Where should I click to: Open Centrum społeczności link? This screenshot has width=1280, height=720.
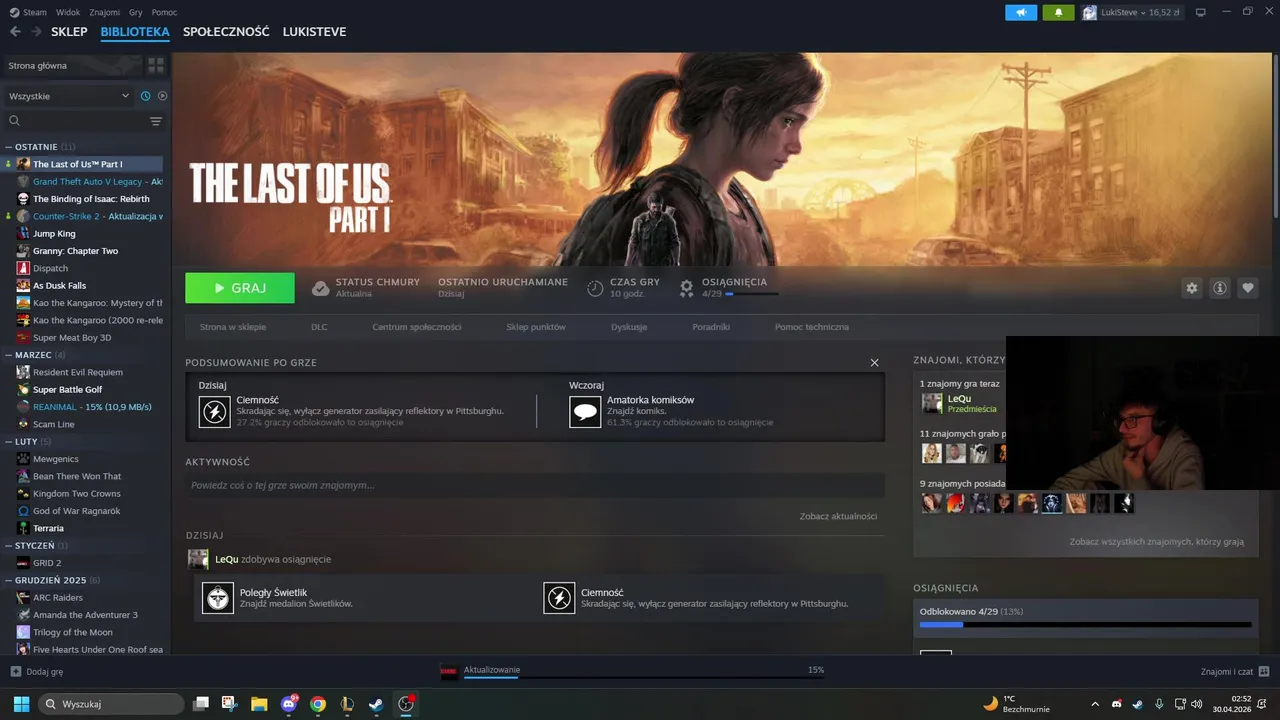(416, 327)
